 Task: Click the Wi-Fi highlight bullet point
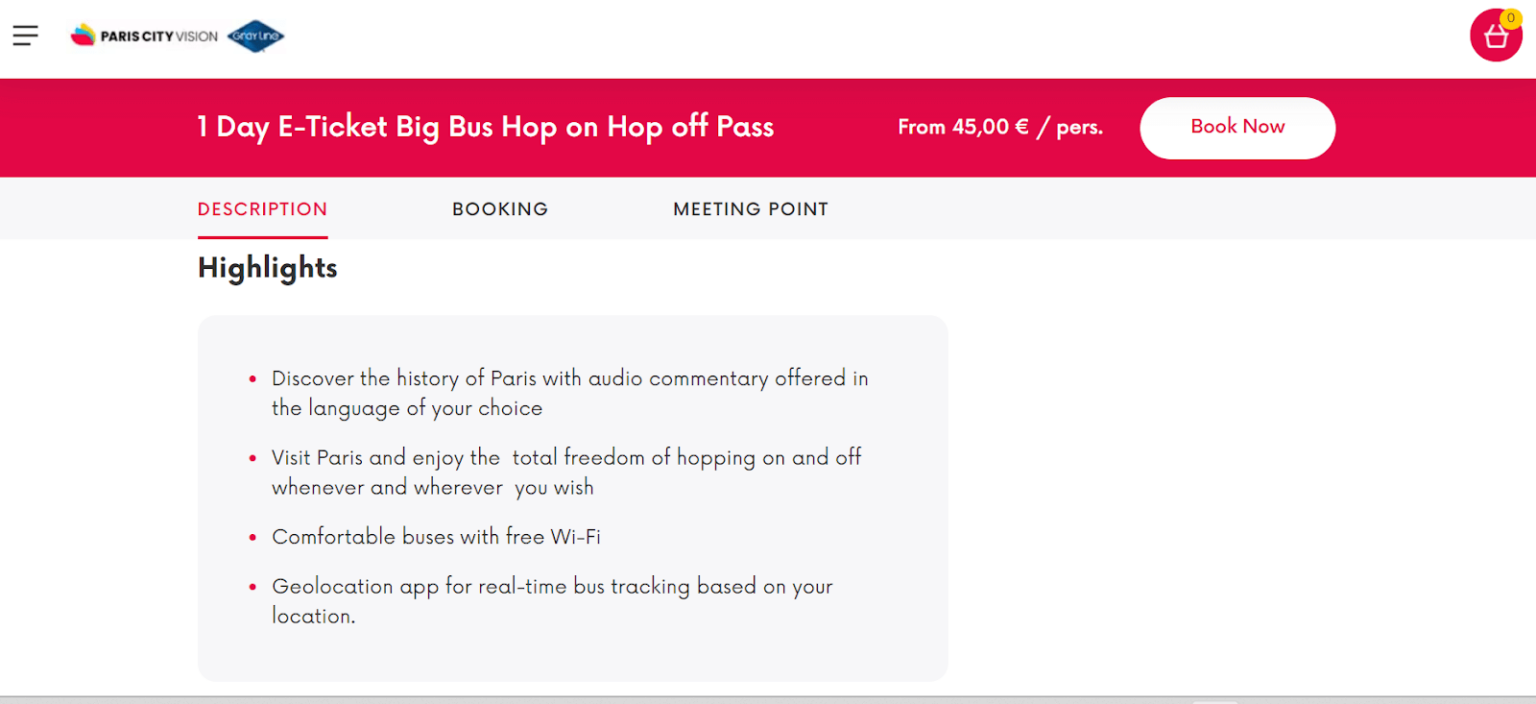[x=436, y=537]
